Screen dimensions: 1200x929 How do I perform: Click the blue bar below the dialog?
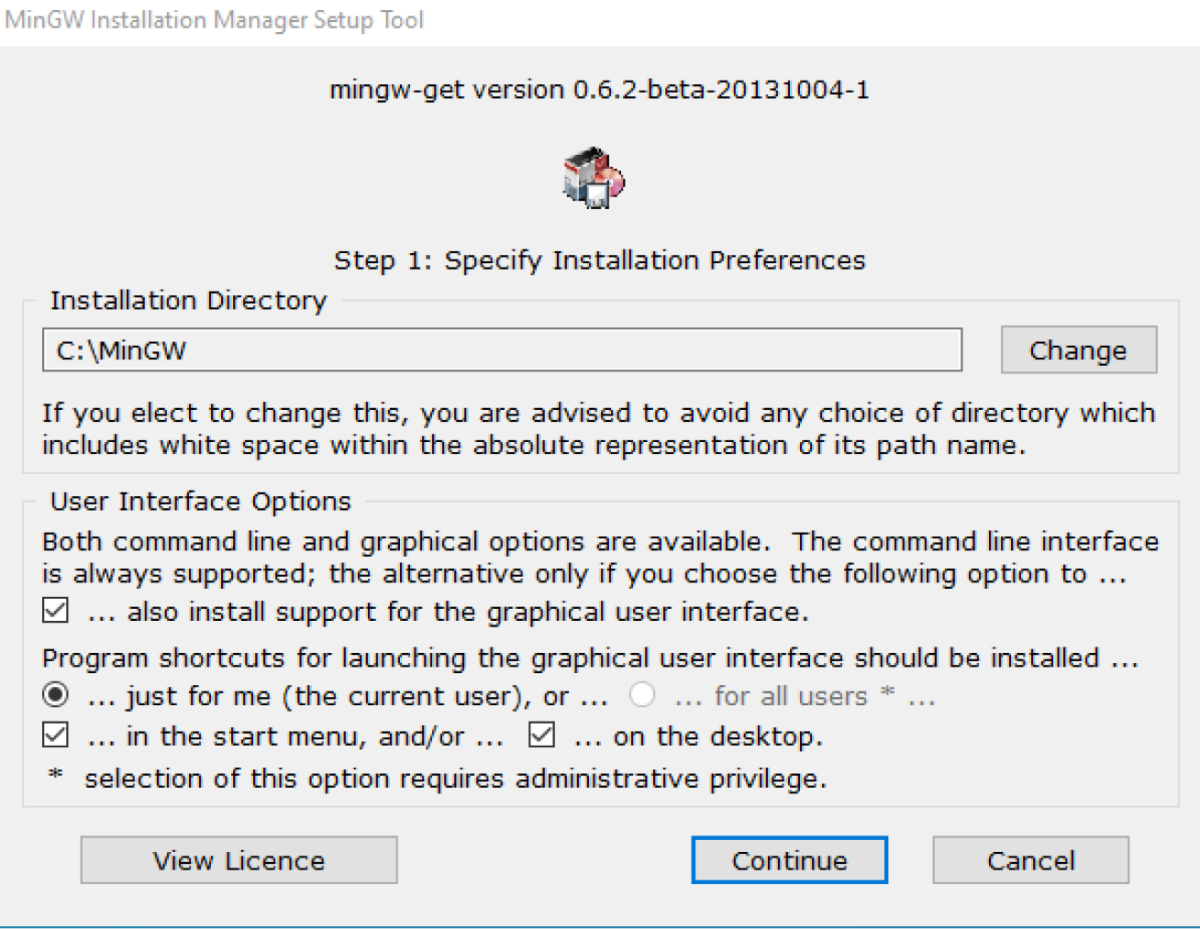pos(600,924)
